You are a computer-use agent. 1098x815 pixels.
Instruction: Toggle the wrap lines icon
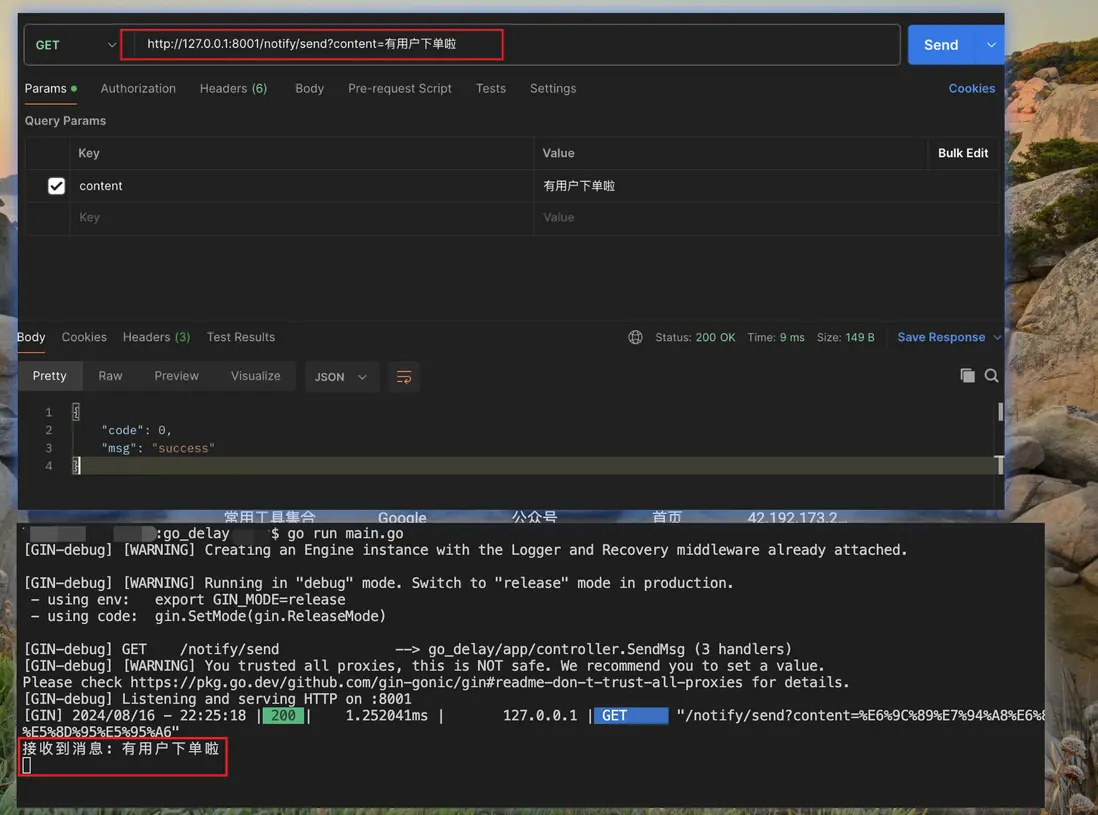pyautogui.click(x=404, y=377)
